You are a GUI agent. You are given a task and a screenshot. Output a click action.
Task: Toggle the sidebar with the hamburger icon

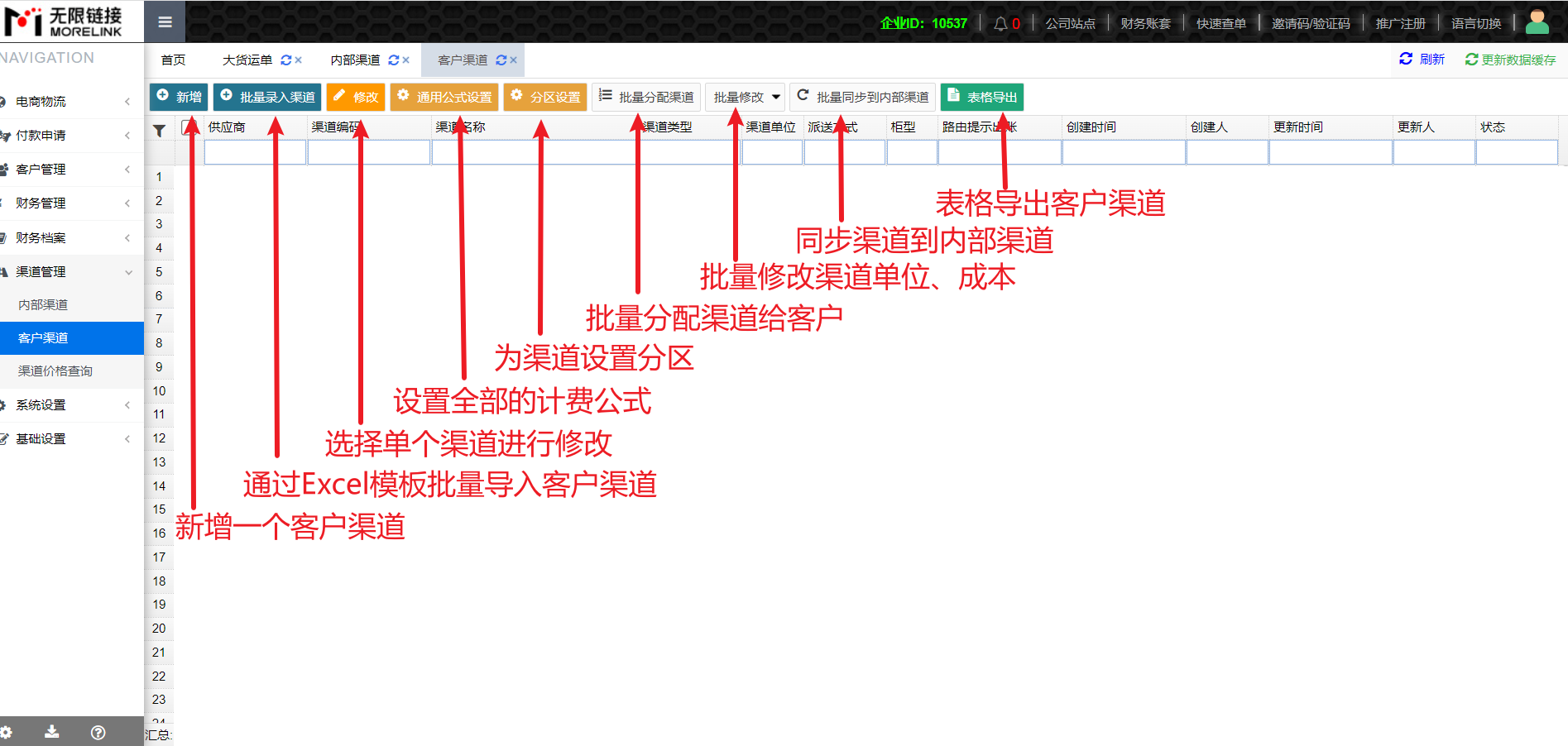click(165, 22)
